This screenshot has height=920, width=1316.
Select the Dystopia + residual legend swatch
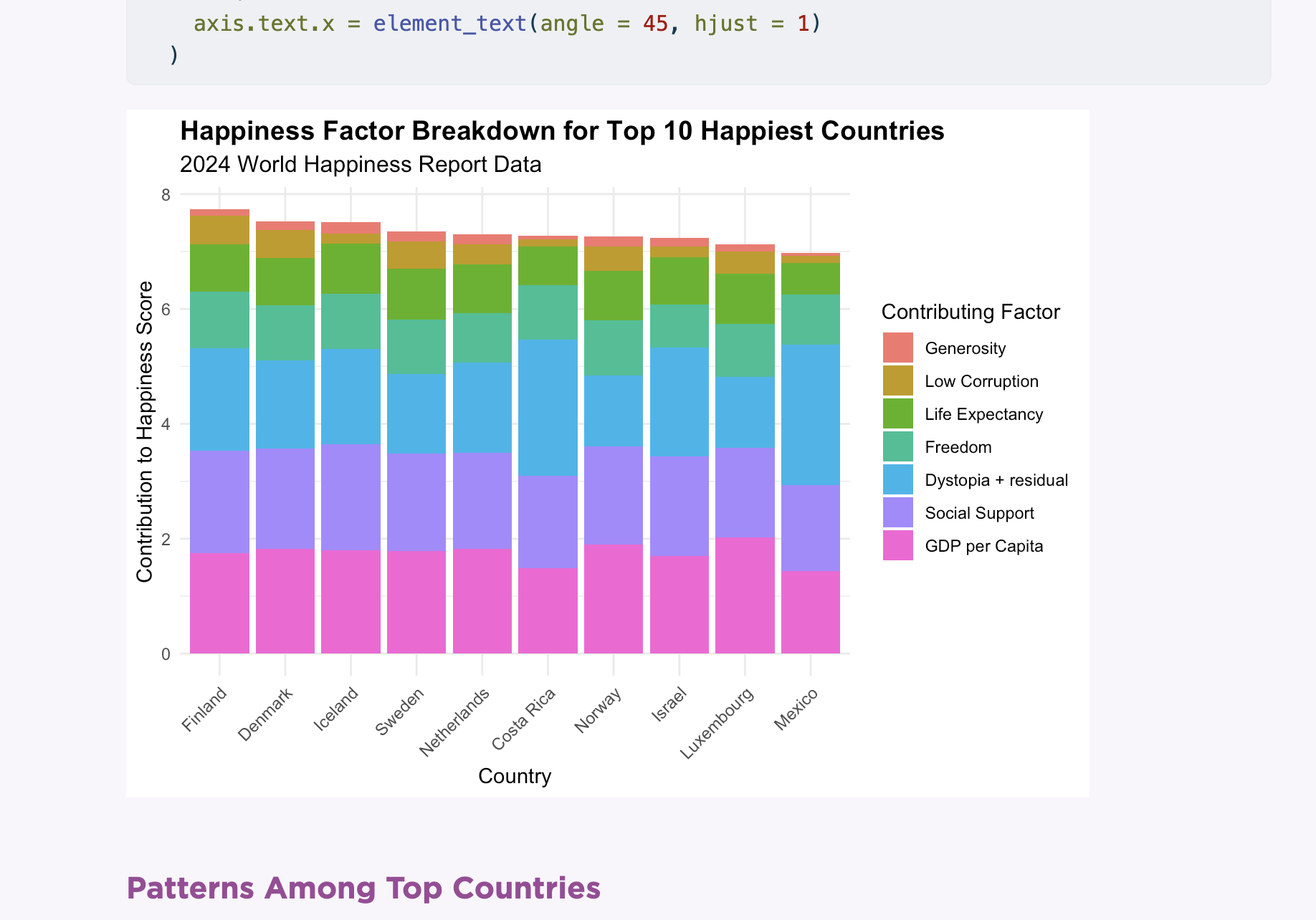pyautogui.click(x=897, y=479)
